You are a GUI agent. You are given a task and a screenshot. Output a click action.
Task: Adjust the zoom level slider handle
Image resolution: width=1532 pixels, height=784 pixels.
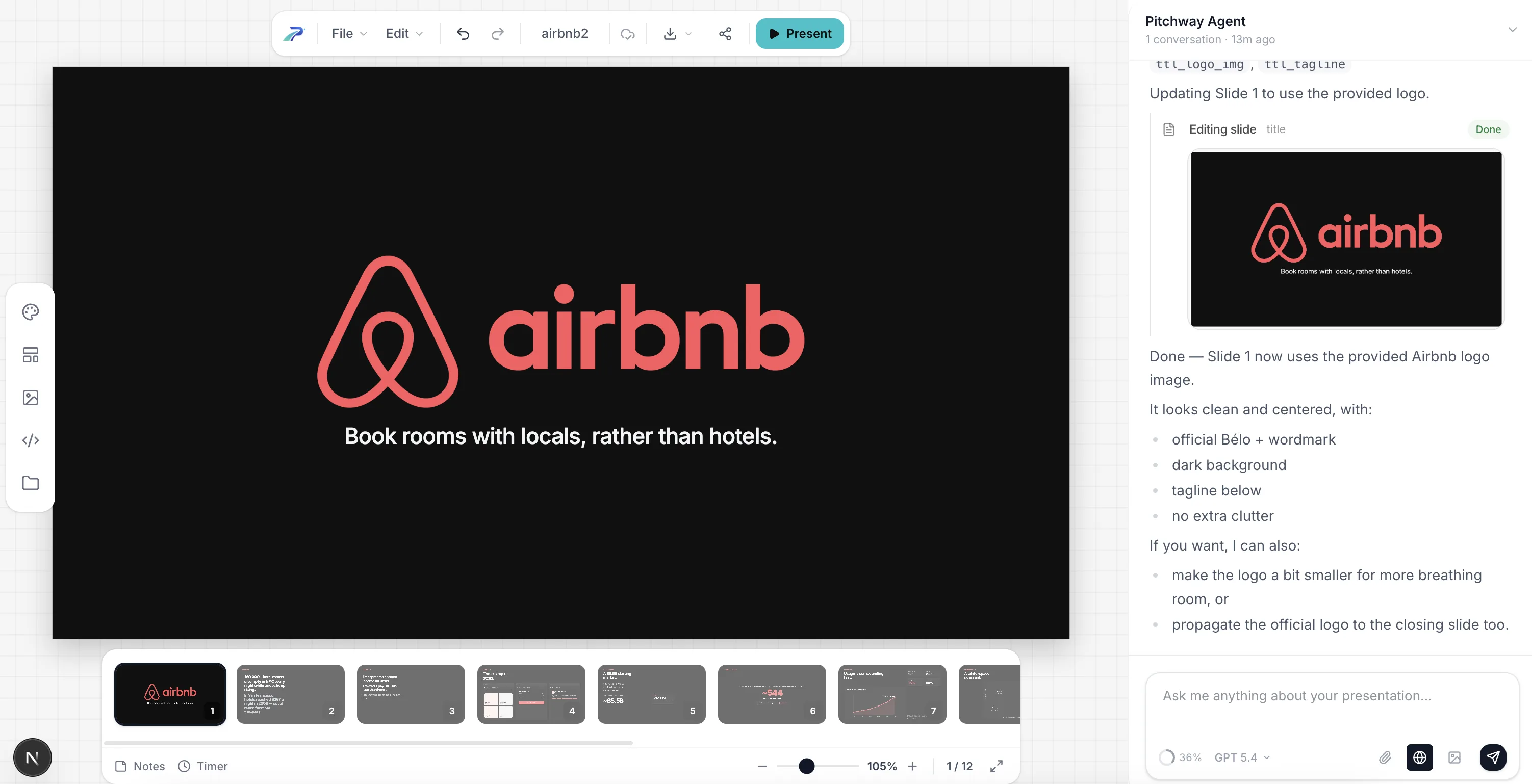pyautogui.click(x=806, y=766)
